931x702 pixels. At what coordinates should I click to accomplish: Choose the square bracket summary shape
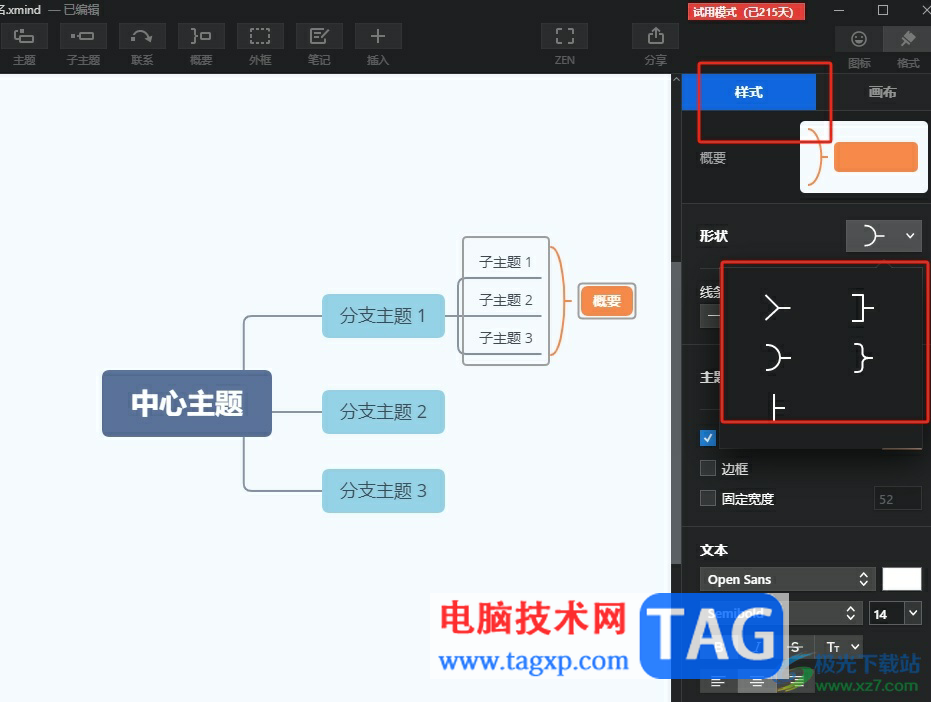point(862,308)
